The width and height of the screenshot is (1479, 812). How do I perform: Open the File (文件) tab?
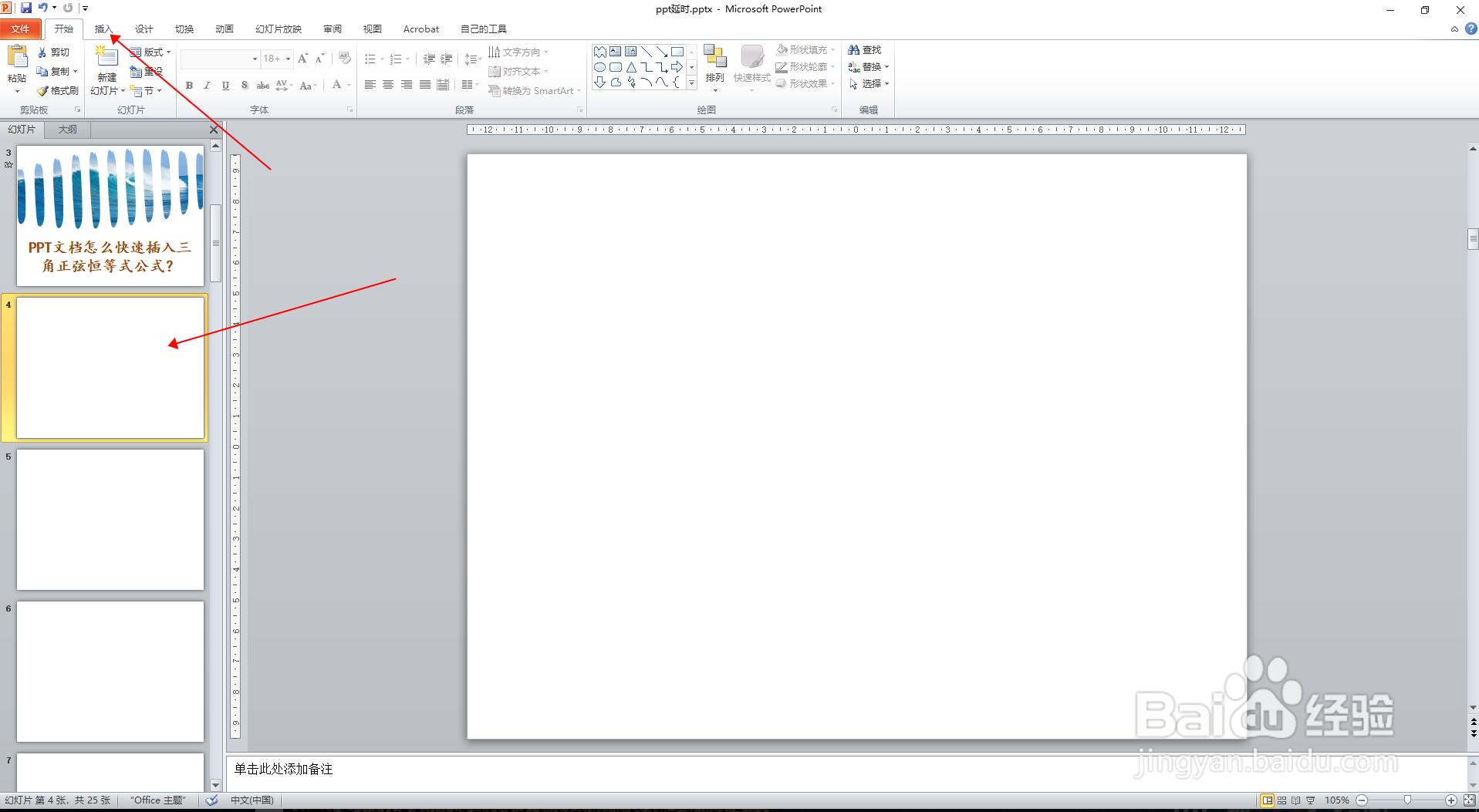tap(20, 29)
